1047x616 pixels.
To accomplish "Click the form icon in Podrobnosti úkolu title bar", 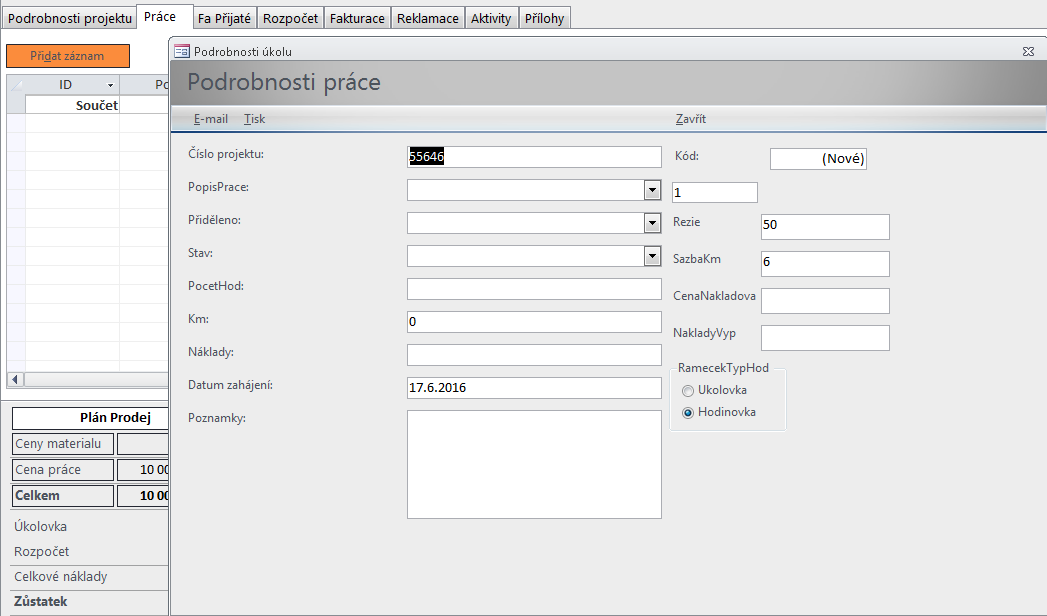I will coord(182,51).
